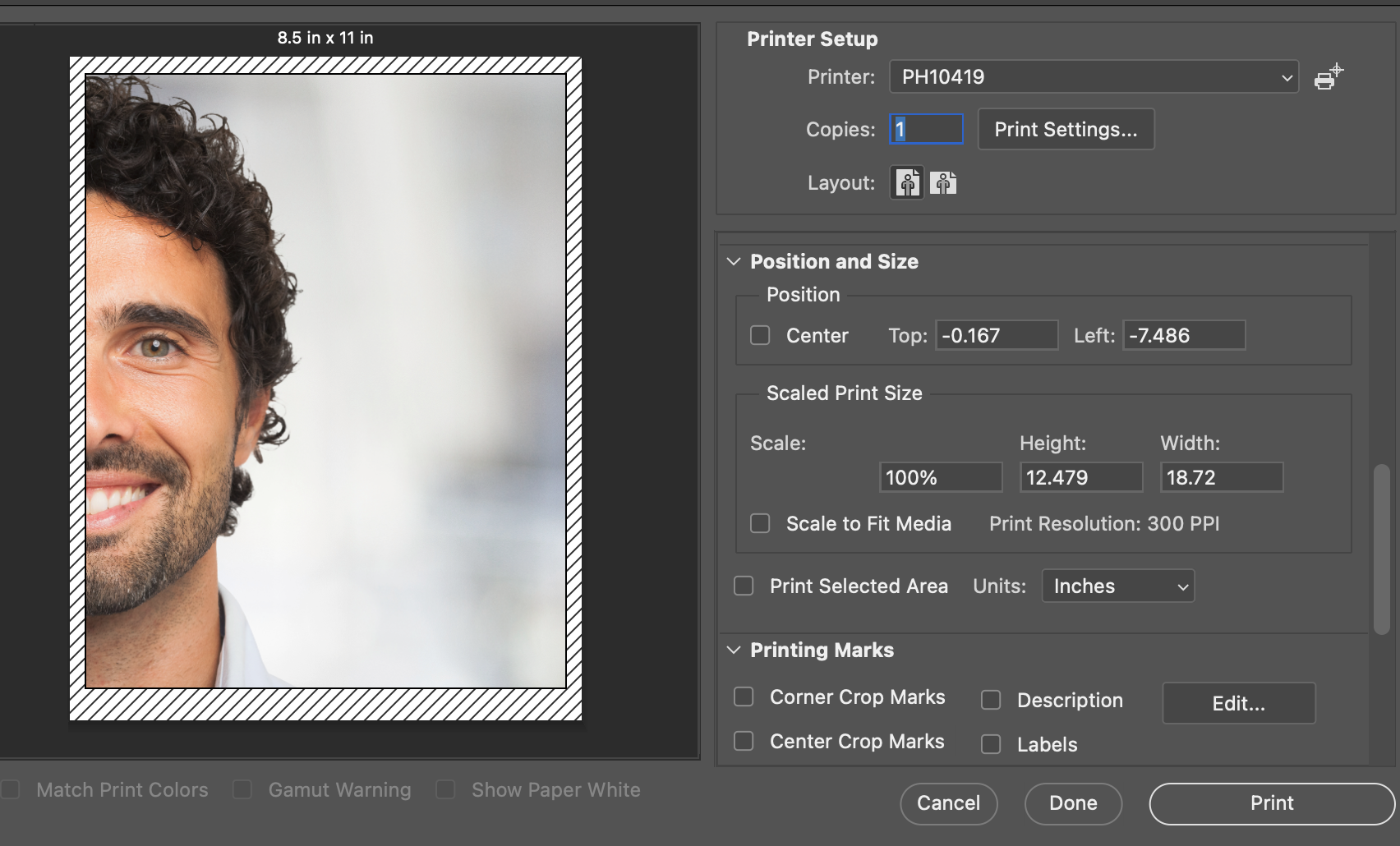
Task: Collapse the Position and Size section
Action: (x=733, y=261)
